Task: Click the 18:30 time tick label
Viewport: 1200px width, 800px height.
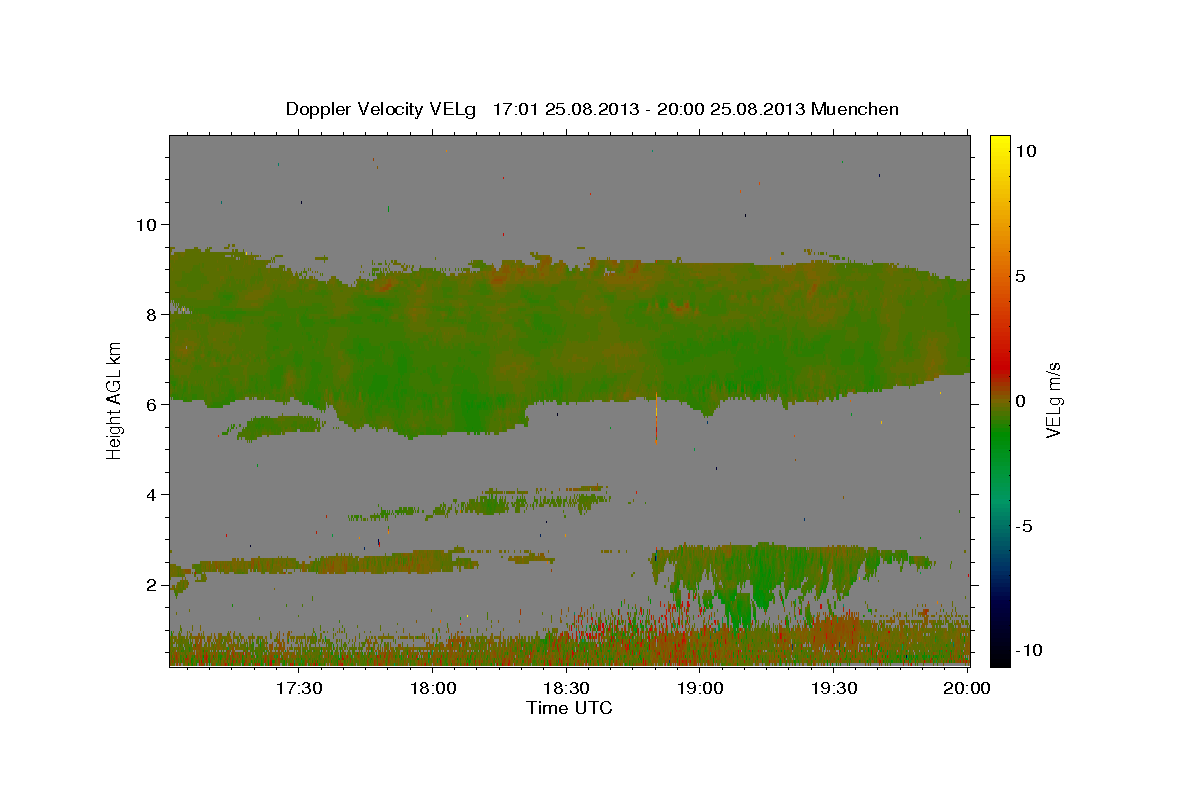Action: coord(566,688)
